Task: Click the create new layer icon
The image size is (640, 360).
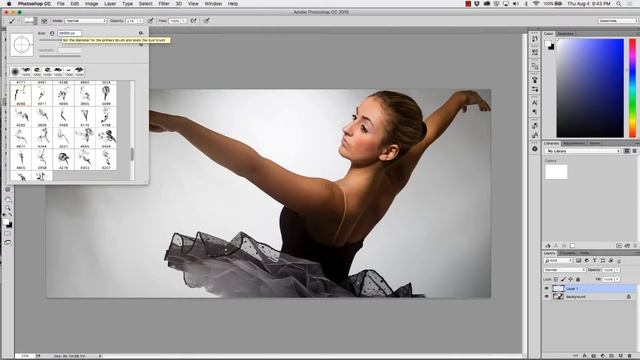Action: pos(620,356)
